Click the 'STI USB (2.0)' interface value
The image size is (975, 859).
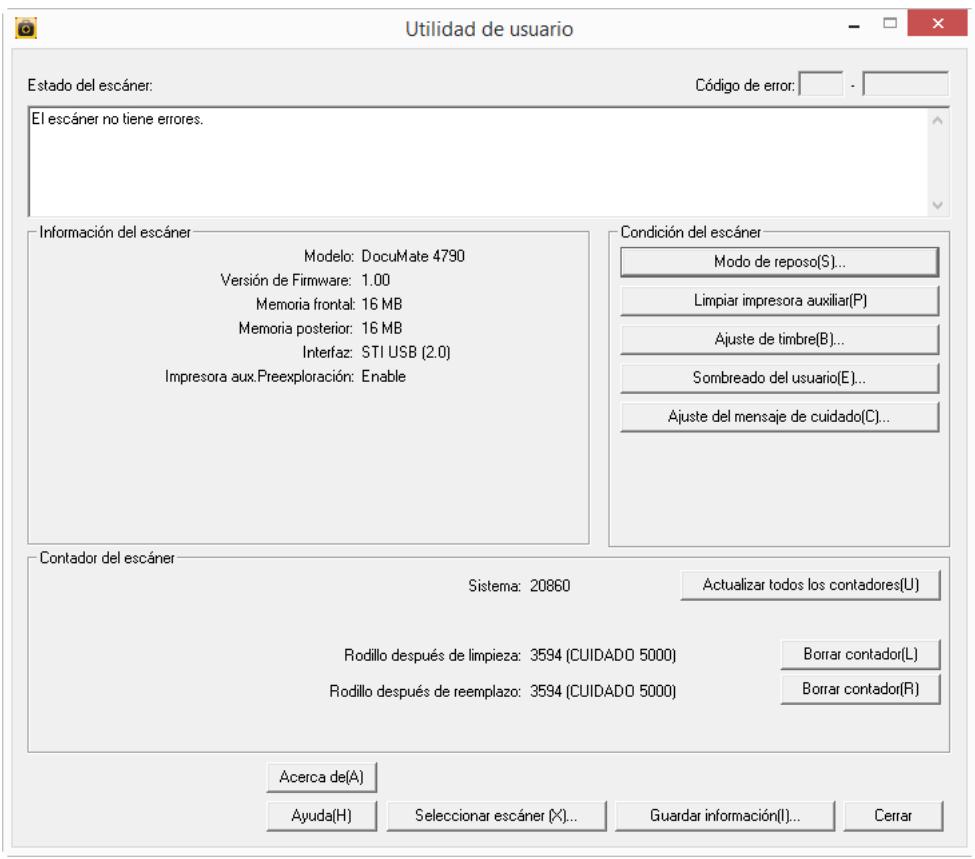point(405,353)
